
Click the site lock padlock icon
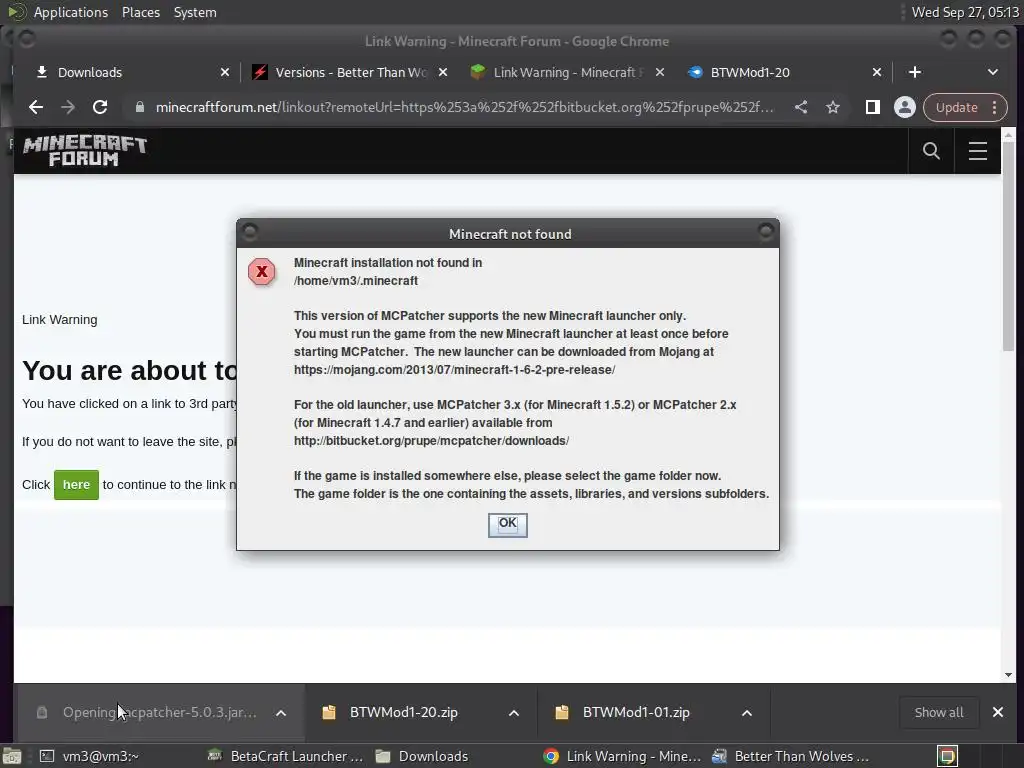(139, 107)
